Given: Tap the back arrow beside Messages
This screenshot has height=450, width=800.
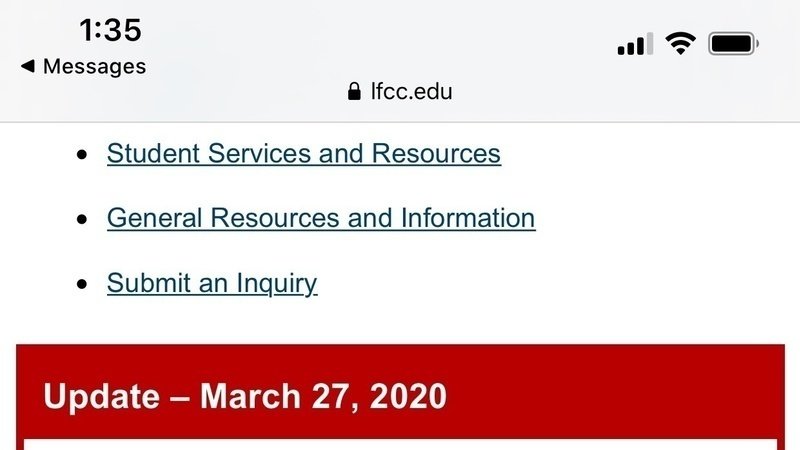Looking at the screenshot, I should (x=28, y=66).
